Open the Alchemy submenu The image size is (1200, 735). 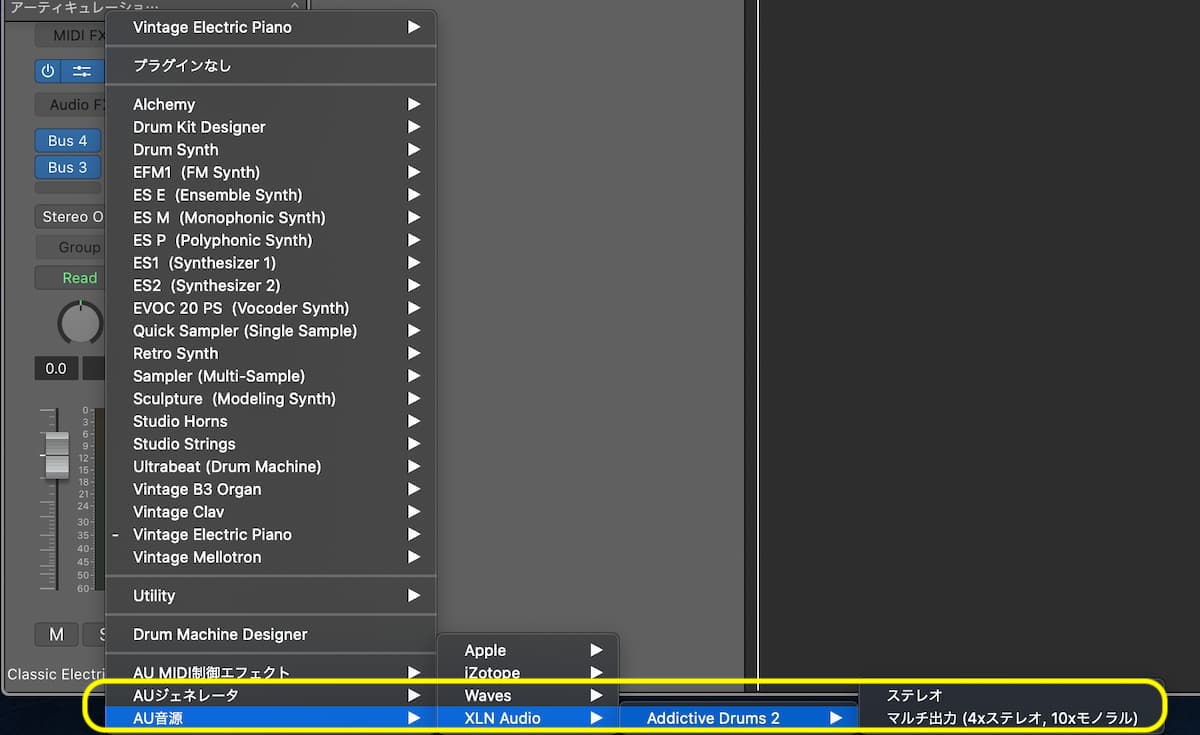point(272,104)
